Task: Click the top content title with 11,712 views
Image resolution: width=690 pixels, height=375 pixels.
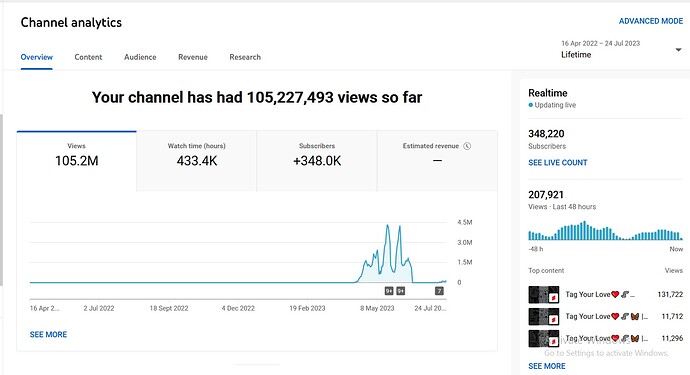Action: tap(606, 316)
